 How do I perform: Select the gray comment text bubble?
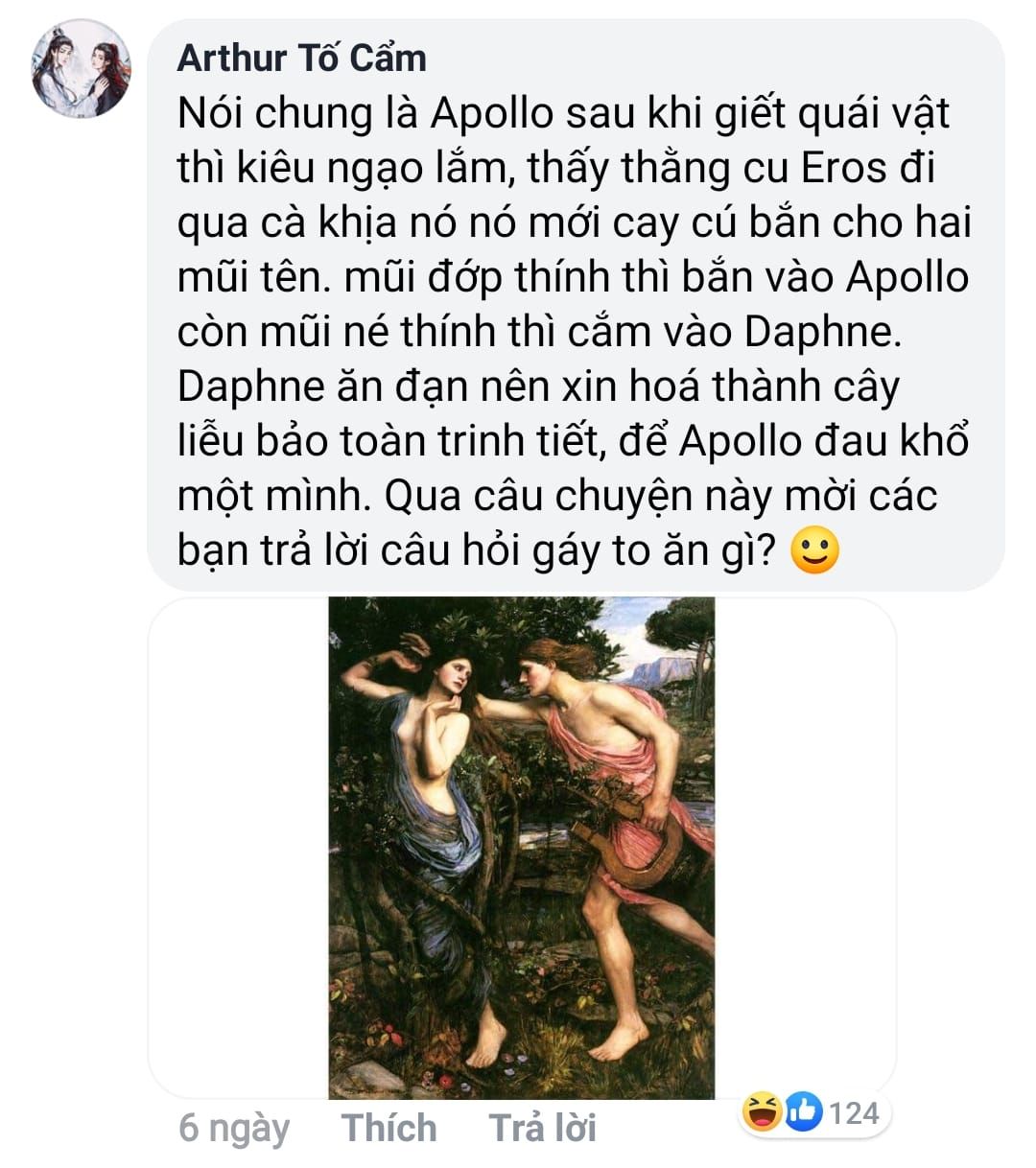576,305
